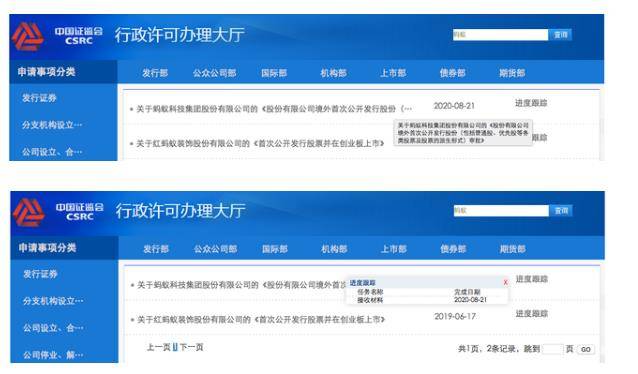The image size is (638, 374).
Task: Select 发行证券 in the bottom screenshot sidebar
Action: [40, 274]
